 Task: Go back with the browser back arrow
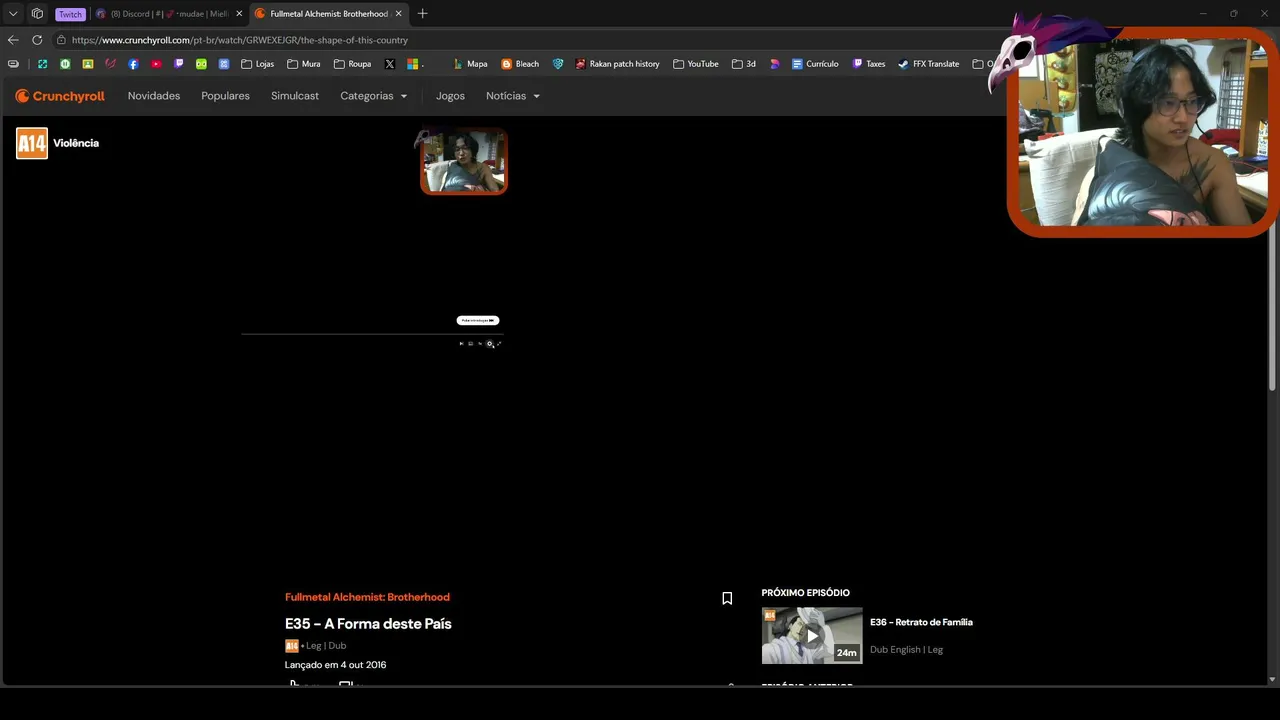point(13,40)
